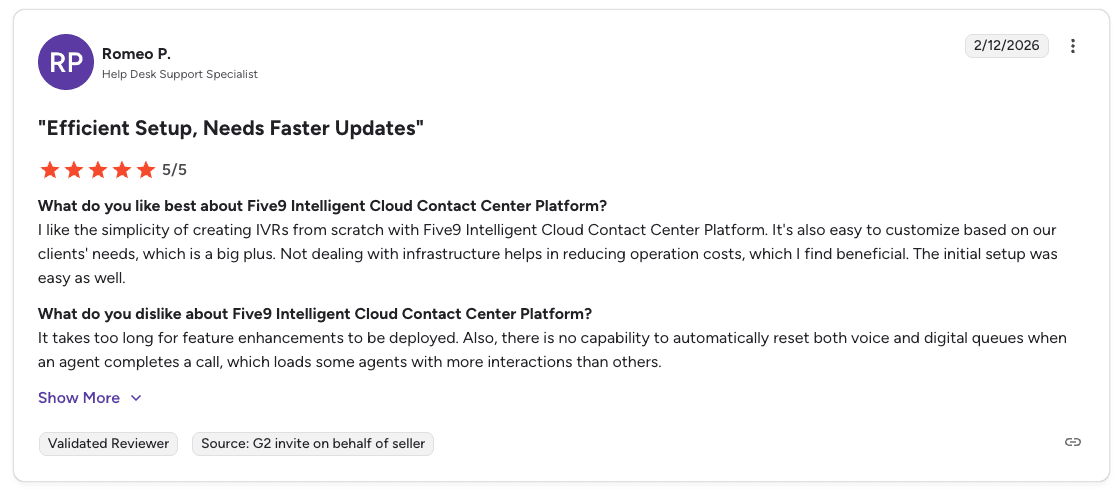Click the RP avatar circle
1119x495 pixels.
click(66, 62)
